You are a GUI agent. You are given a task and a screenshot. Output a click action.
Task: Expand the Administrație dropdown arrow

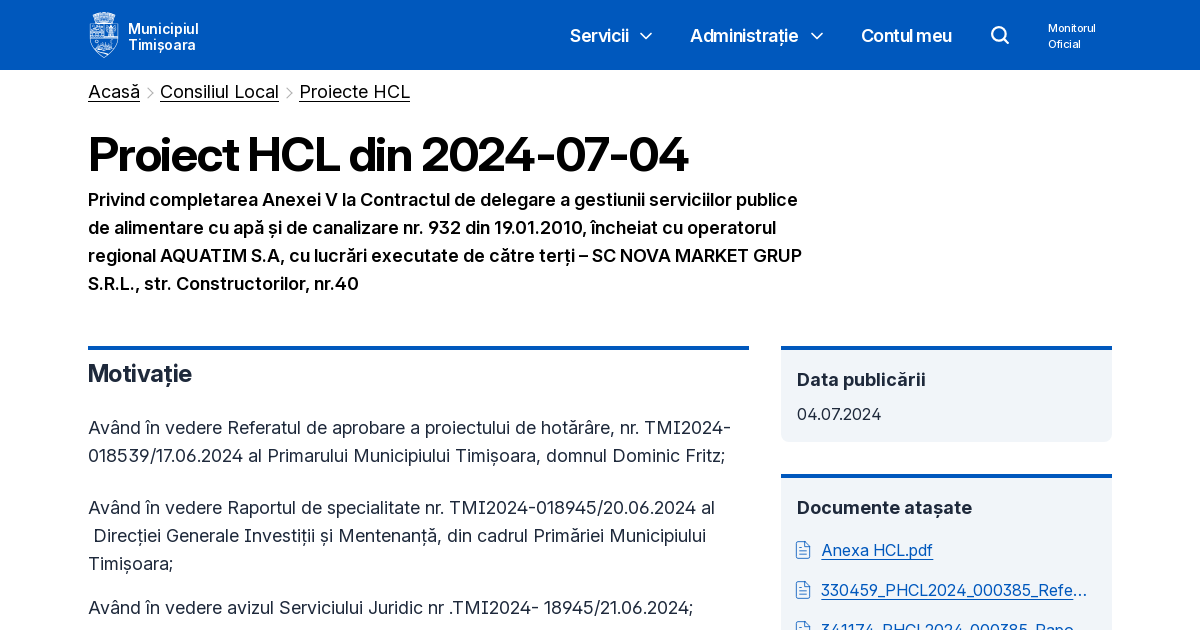[x=817, y=36]
